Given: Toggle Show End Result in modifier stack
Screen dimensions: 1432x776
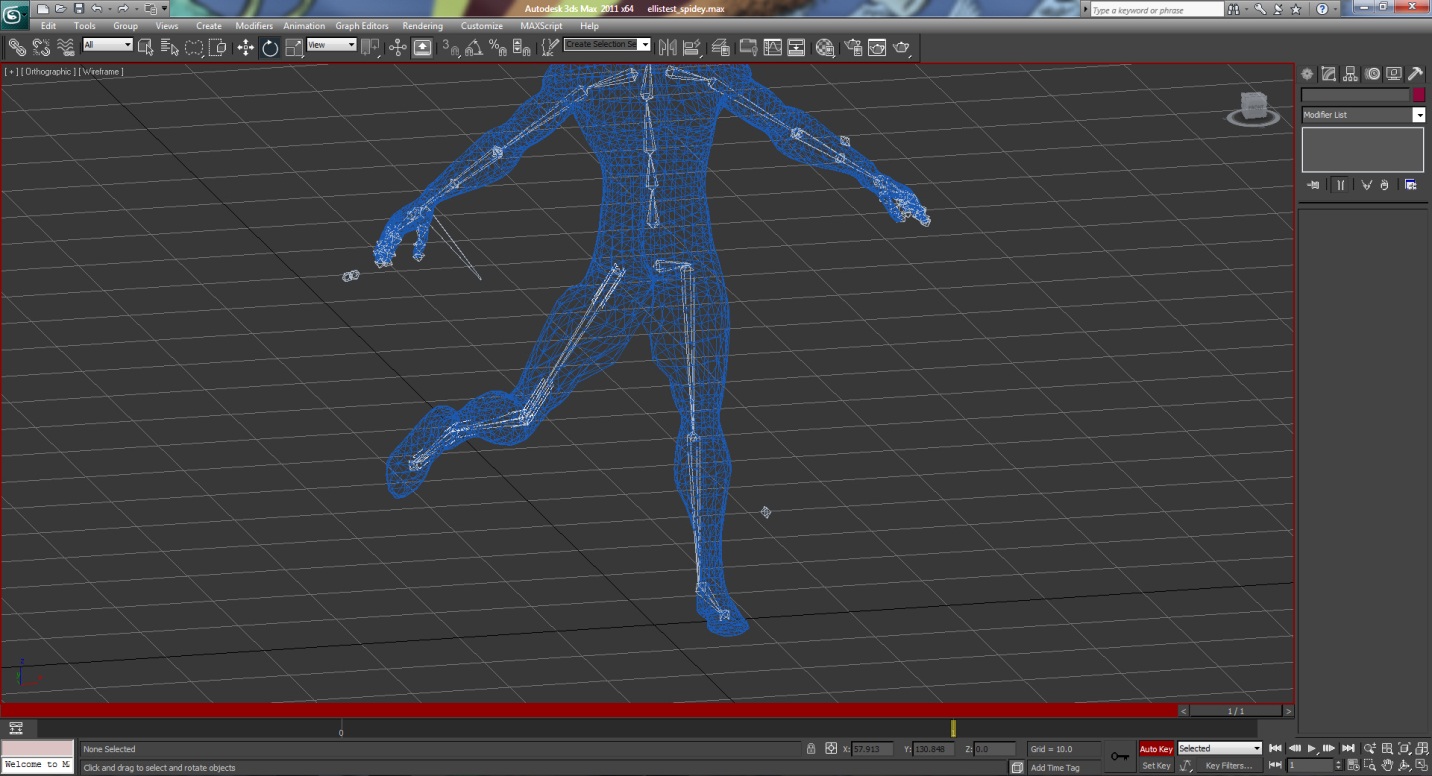Looking at the screenshot, I should click(1340, 185).
